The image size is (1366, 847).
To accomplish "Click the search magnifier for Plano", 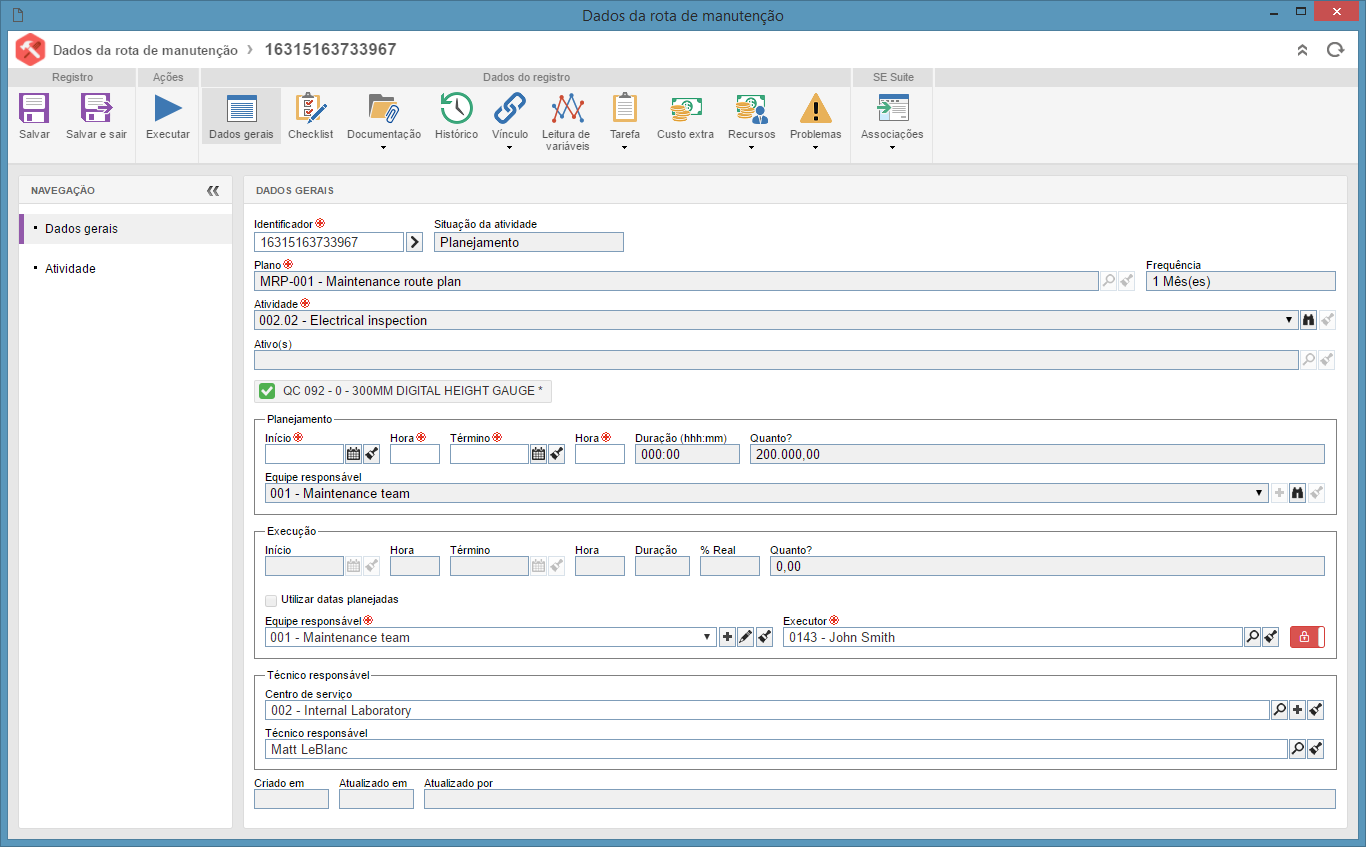I will [x=1108, y=282].
